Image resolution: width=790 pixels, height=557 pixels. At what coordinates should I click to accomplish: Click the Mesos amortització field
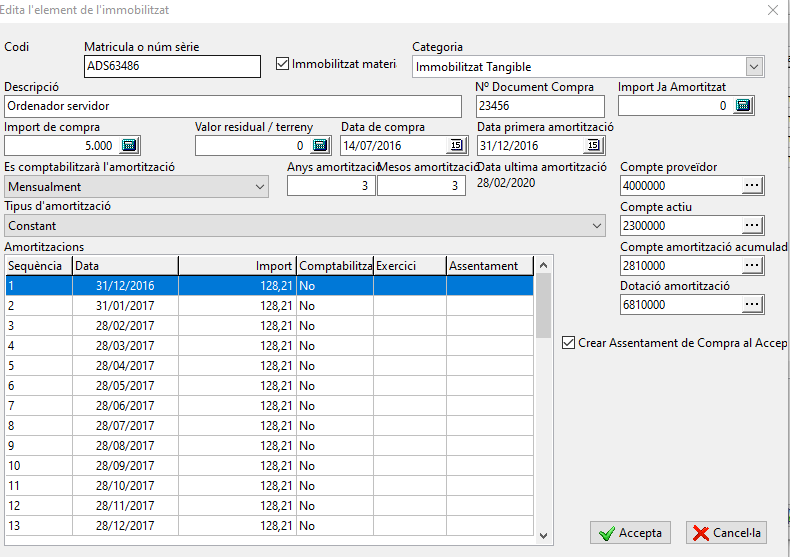pyautogui.click(x=421, y=186)
